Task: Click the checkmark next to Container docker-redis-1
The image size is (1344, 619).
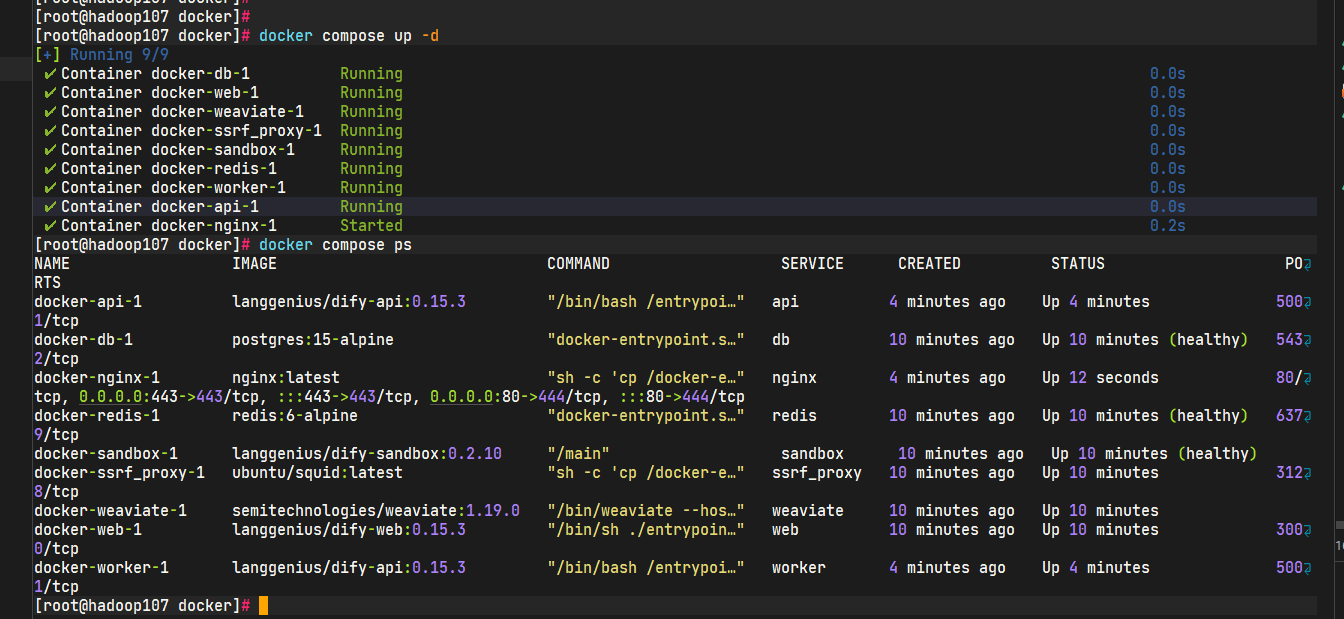Action: tap(50, 169)
